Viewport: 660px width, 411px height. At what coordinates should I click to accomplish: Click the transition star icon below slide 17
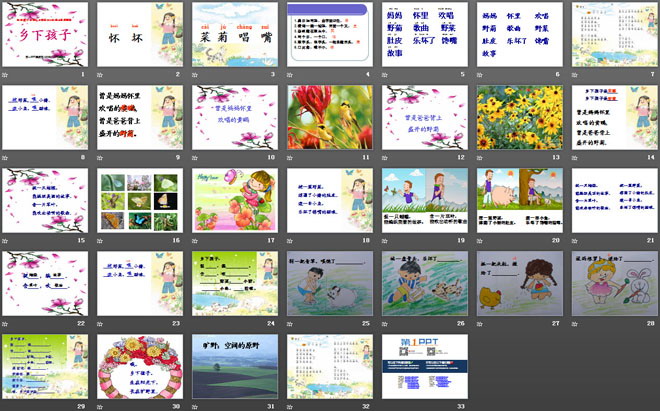click(x=196, y=241)
